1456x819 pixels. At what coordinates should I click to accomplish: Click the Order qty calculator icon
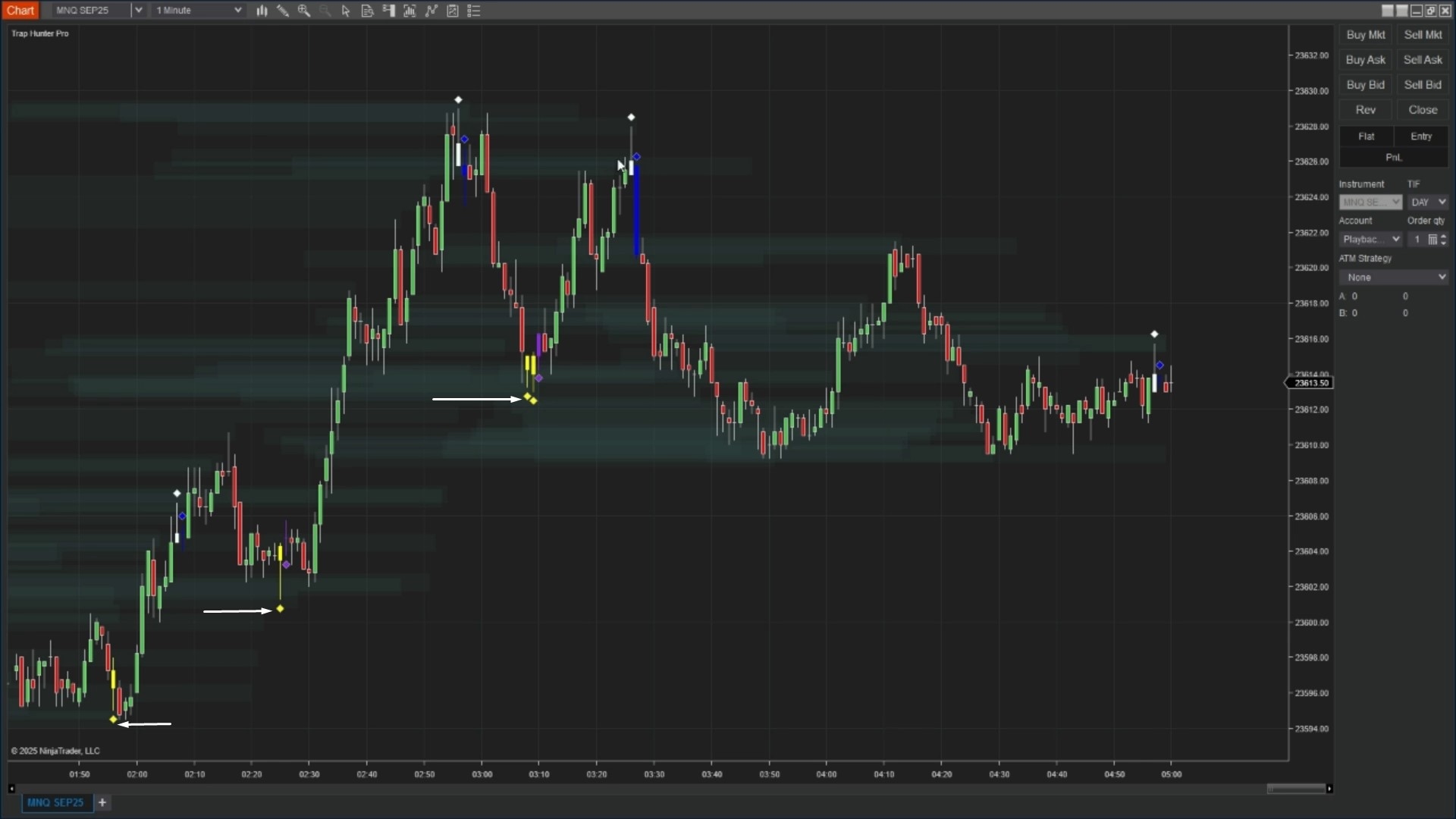1432,239
